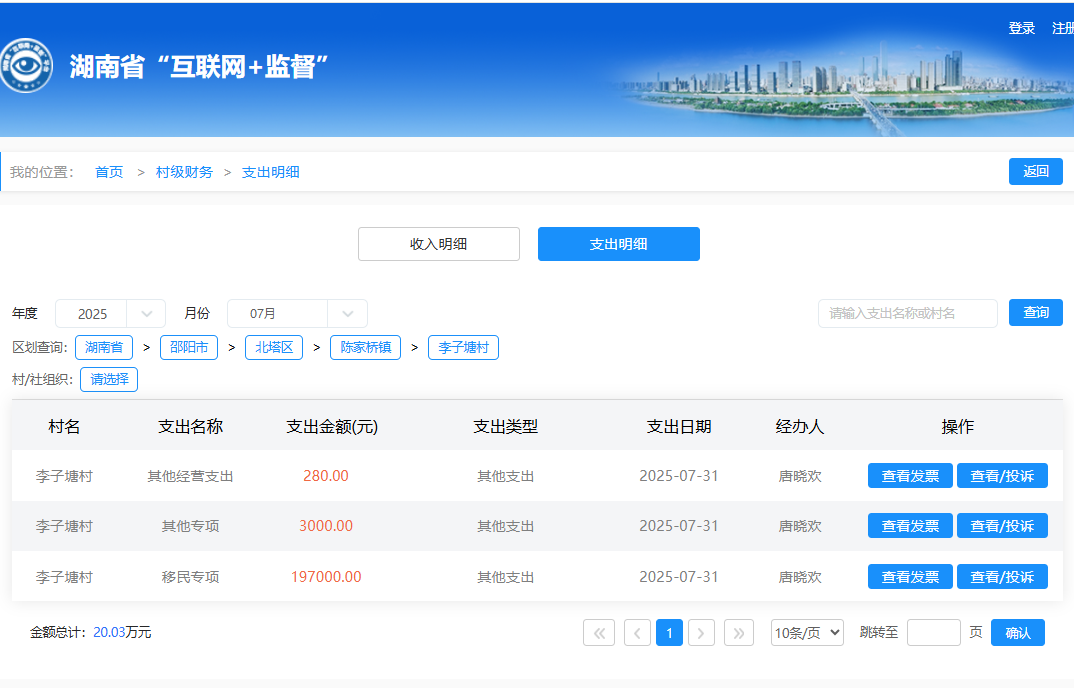Click the previous page arrow
The height and width of the screenshot is (688, 1074).
point(637,632)
